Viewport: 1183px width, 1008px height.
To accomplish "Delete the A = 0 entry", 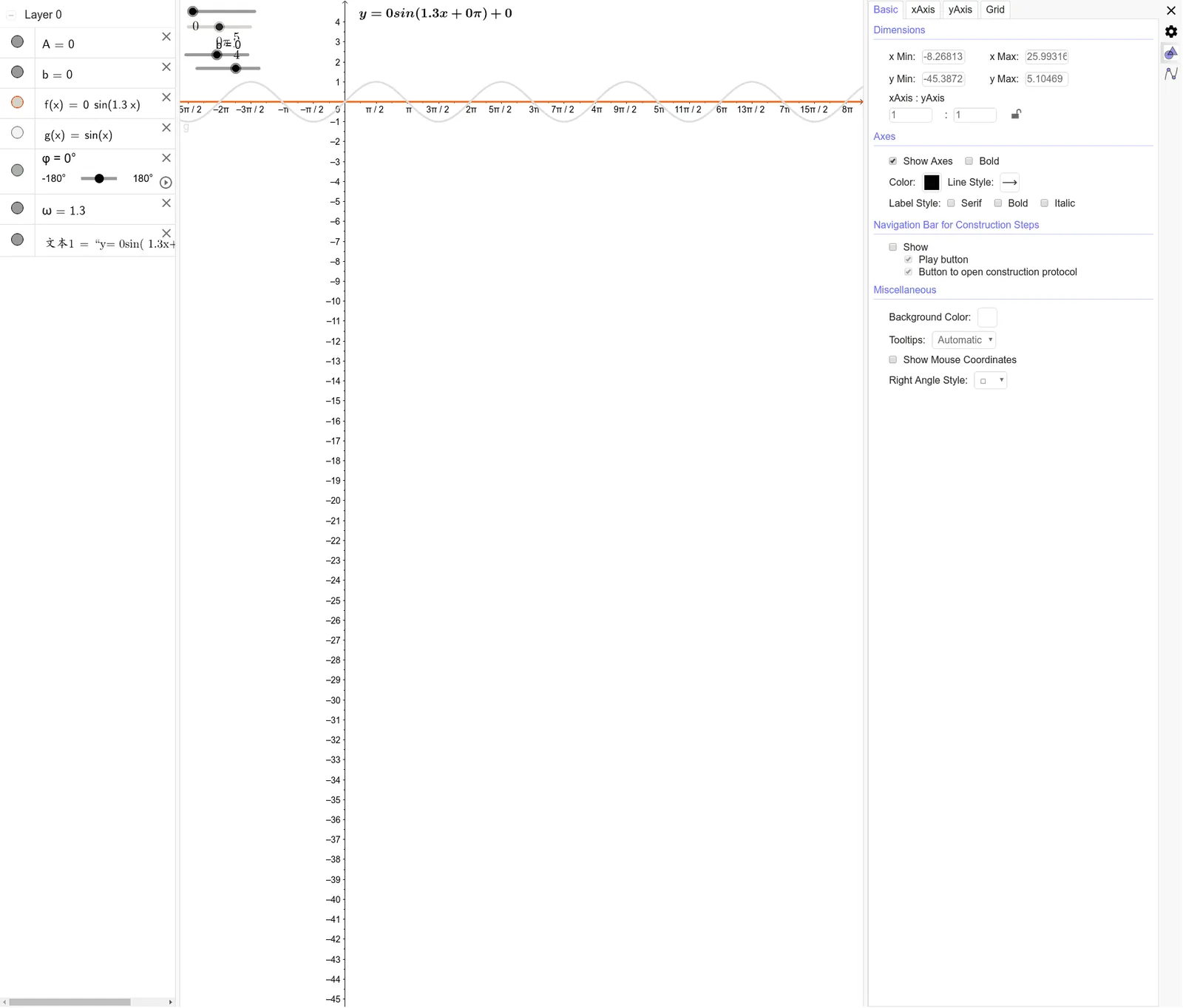I will point(166,36).
